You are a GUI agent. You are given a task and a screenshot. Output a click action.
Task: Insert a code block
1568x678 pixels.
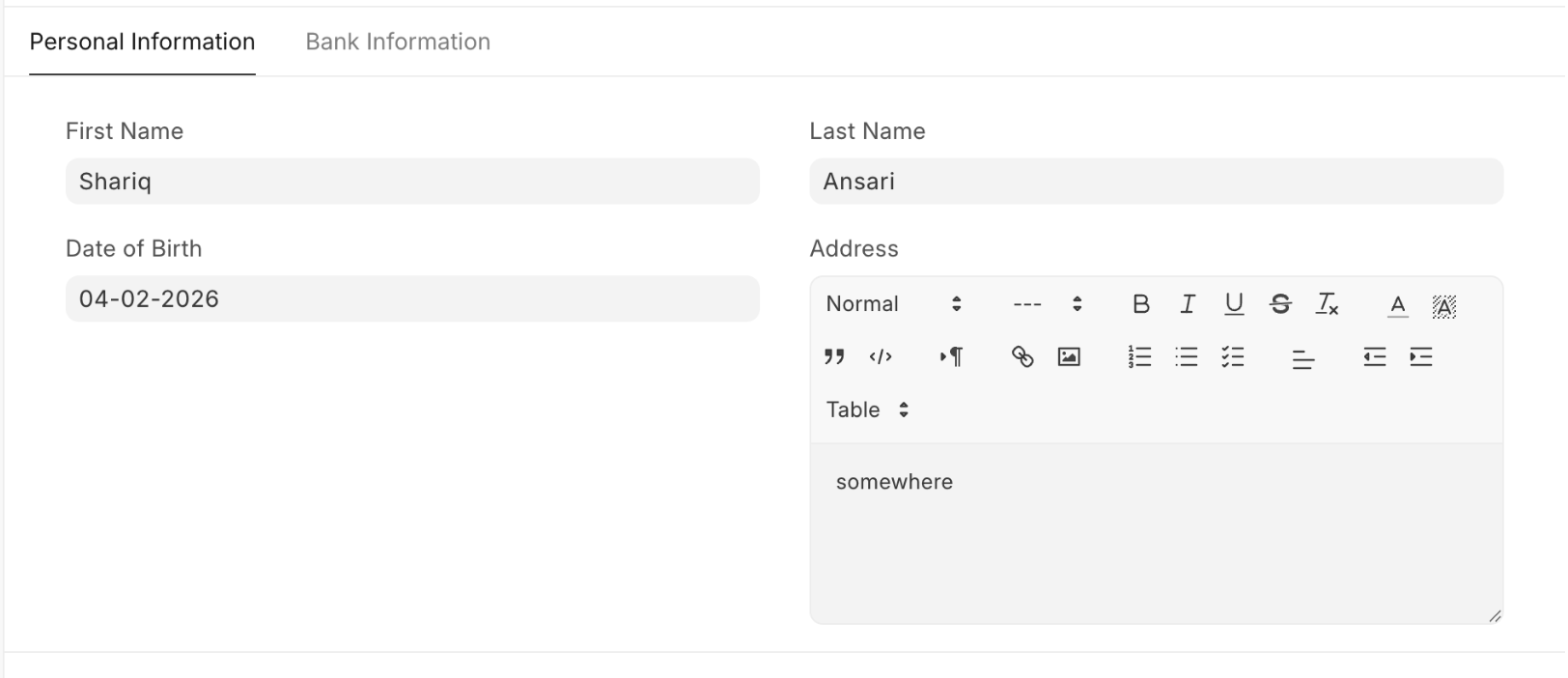881,357
